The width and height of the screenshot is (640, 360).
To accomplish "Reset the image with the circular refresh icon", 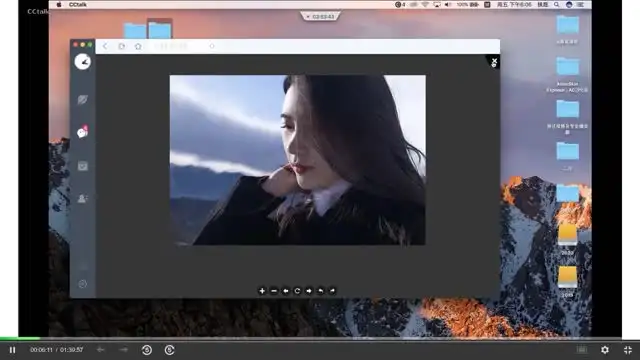I will click(297, 291).
